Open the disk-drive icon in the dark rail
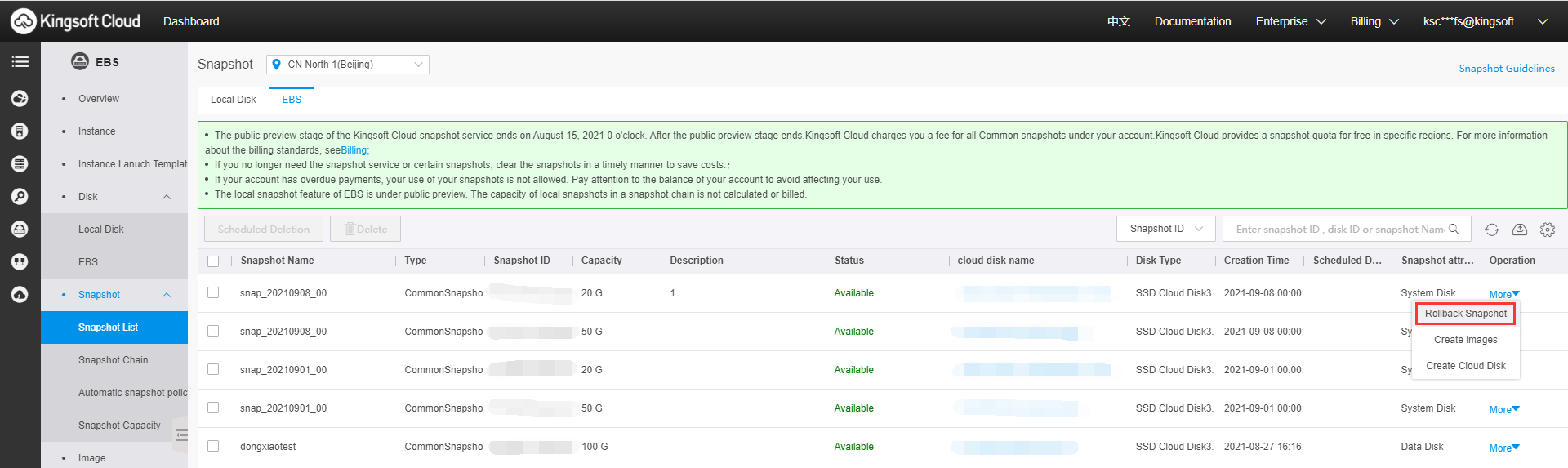Image resolution: width=1568 pixels, height=468 pixels. [x=20, y=230]
